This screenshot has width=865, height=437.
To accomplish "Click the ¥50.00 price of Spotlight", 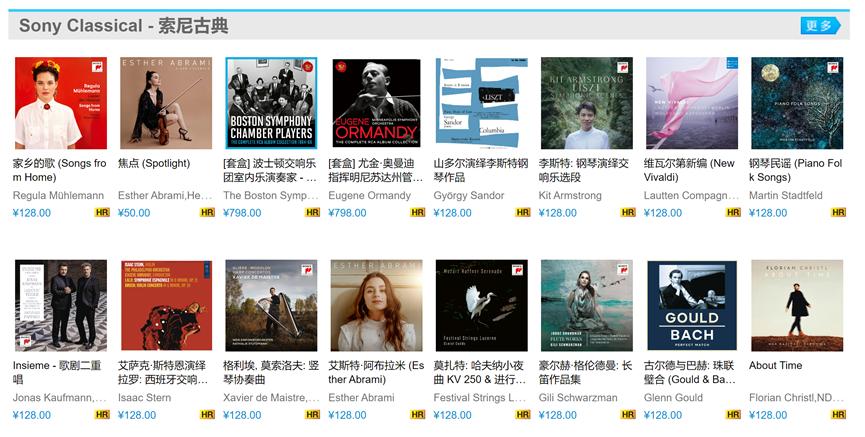I will (x=134, y=213).
